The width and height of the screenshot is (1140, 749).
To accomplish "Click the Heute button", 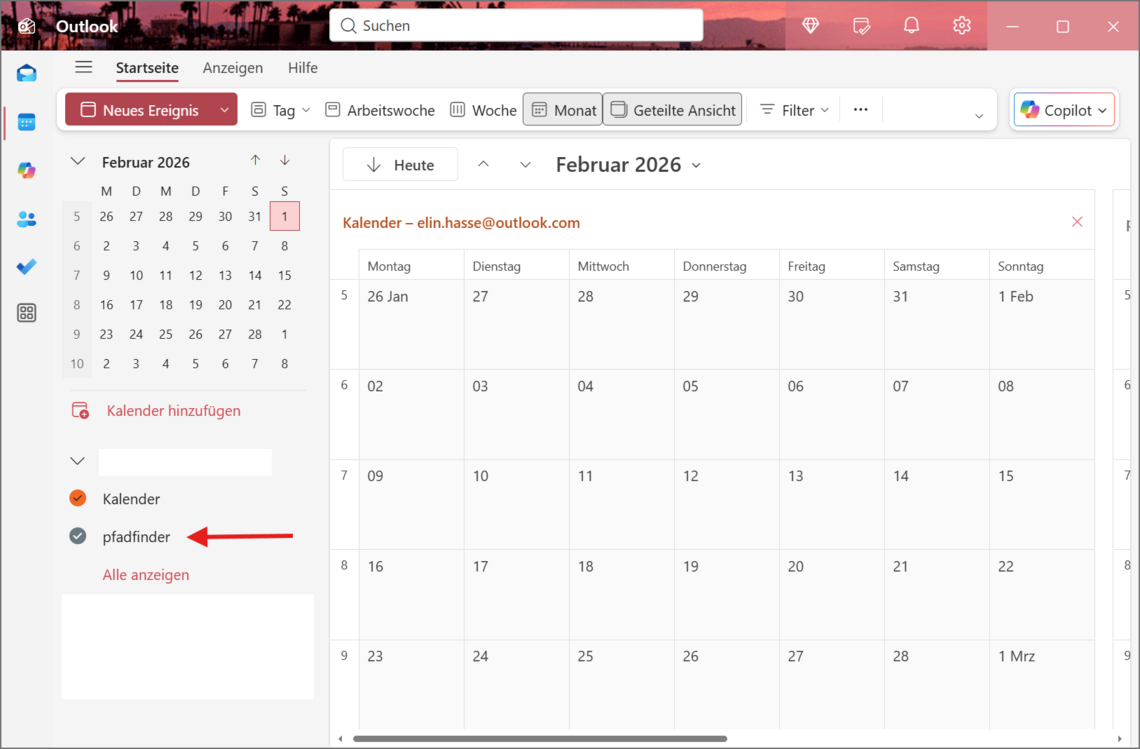I will (400, 165).
